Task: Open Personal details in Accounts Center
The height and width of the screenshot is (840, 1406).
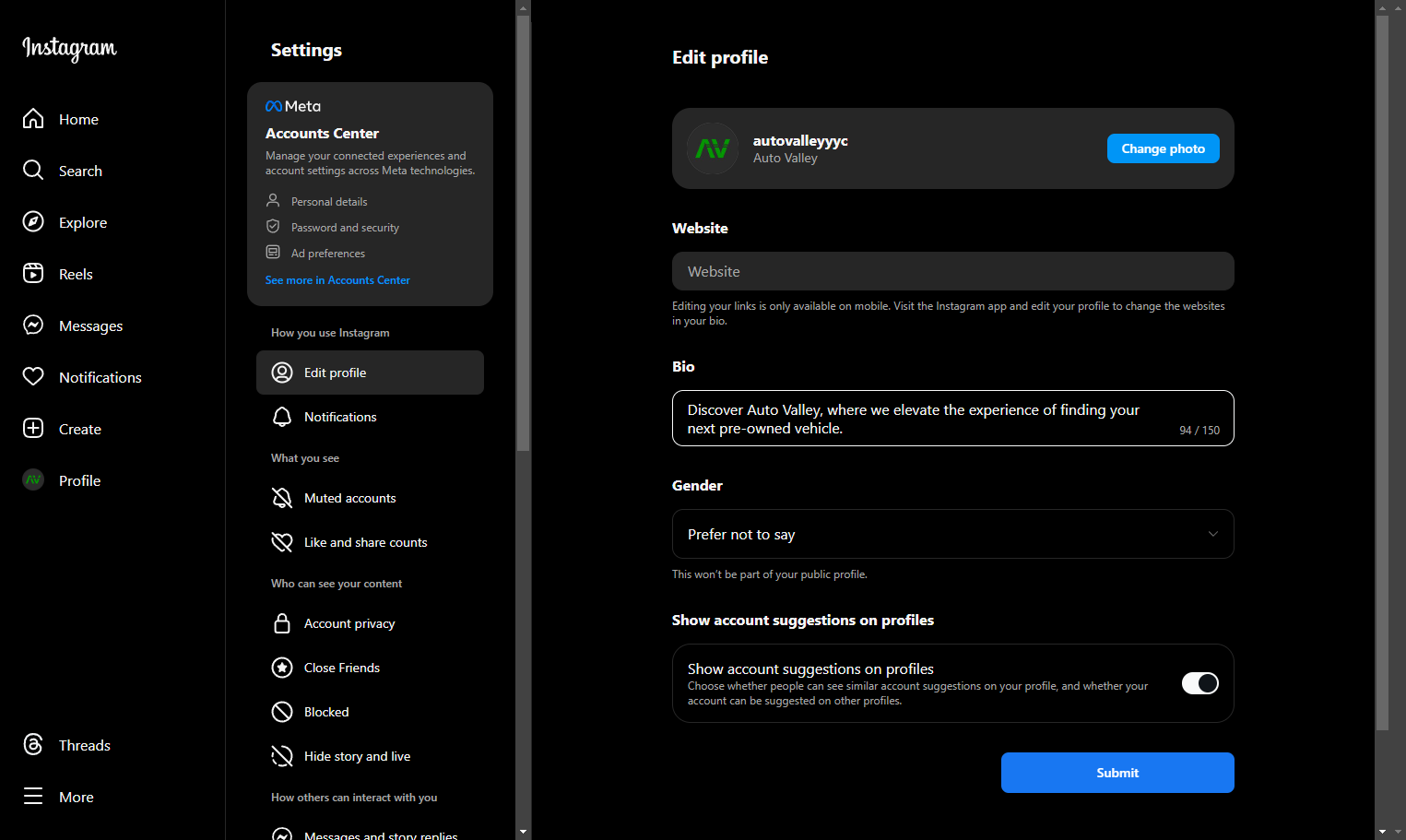Action: [x=329, y=202]
